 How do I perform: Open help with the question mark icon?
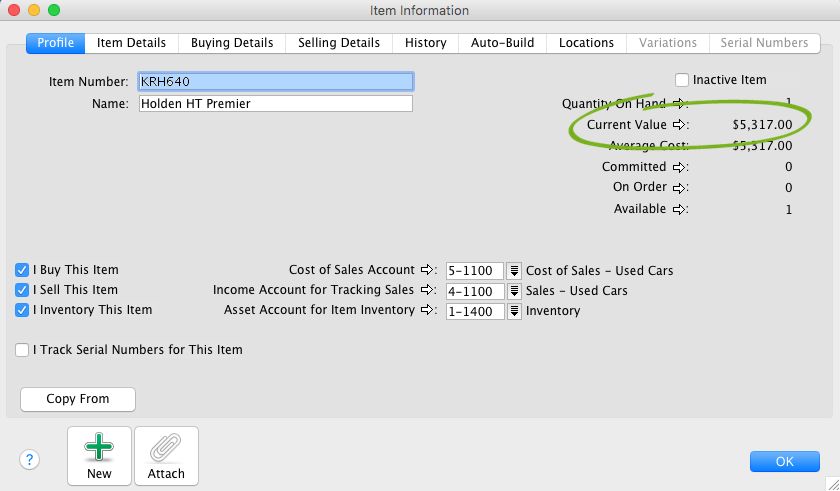click(29, 460)
